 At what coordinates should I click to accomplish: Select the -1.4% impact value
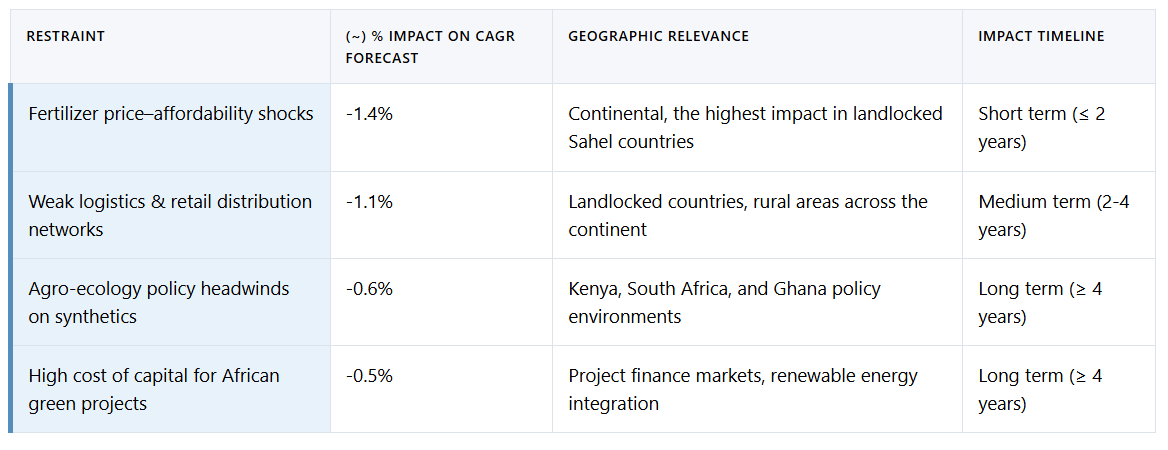coord(369,114)
